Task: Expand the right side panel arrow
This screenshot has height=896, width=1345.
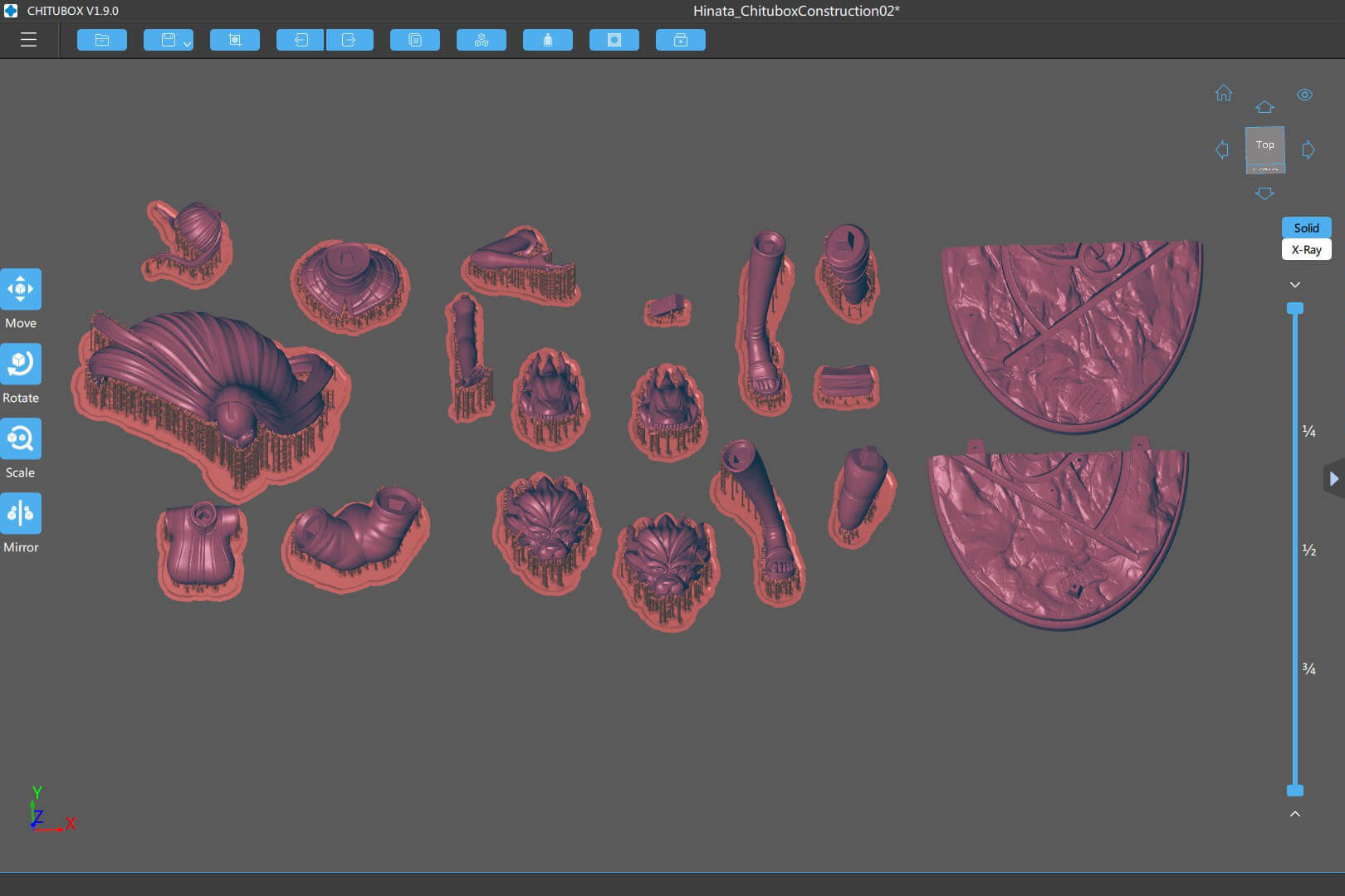Action: (1333, 479)
